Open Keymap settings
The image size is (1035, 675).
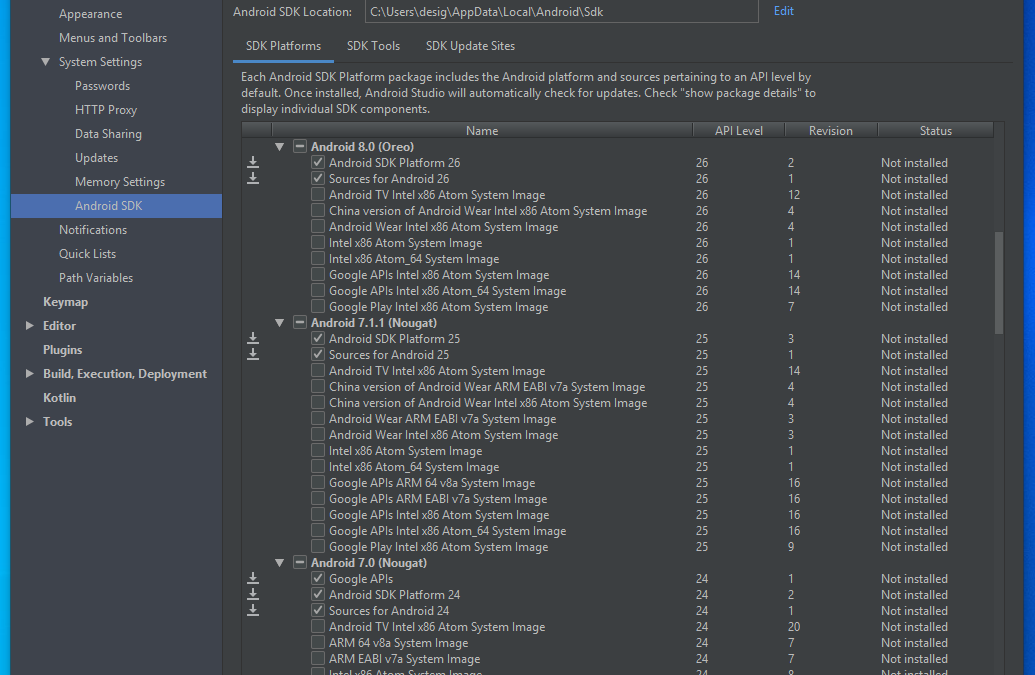coord(65,302)
